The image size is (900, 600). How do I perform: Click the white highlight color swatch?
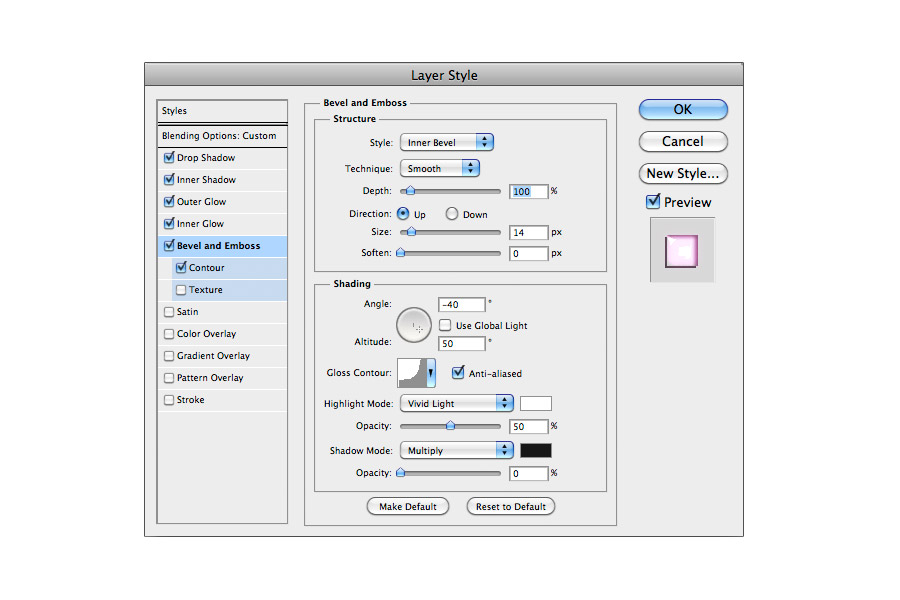(536, 403)
